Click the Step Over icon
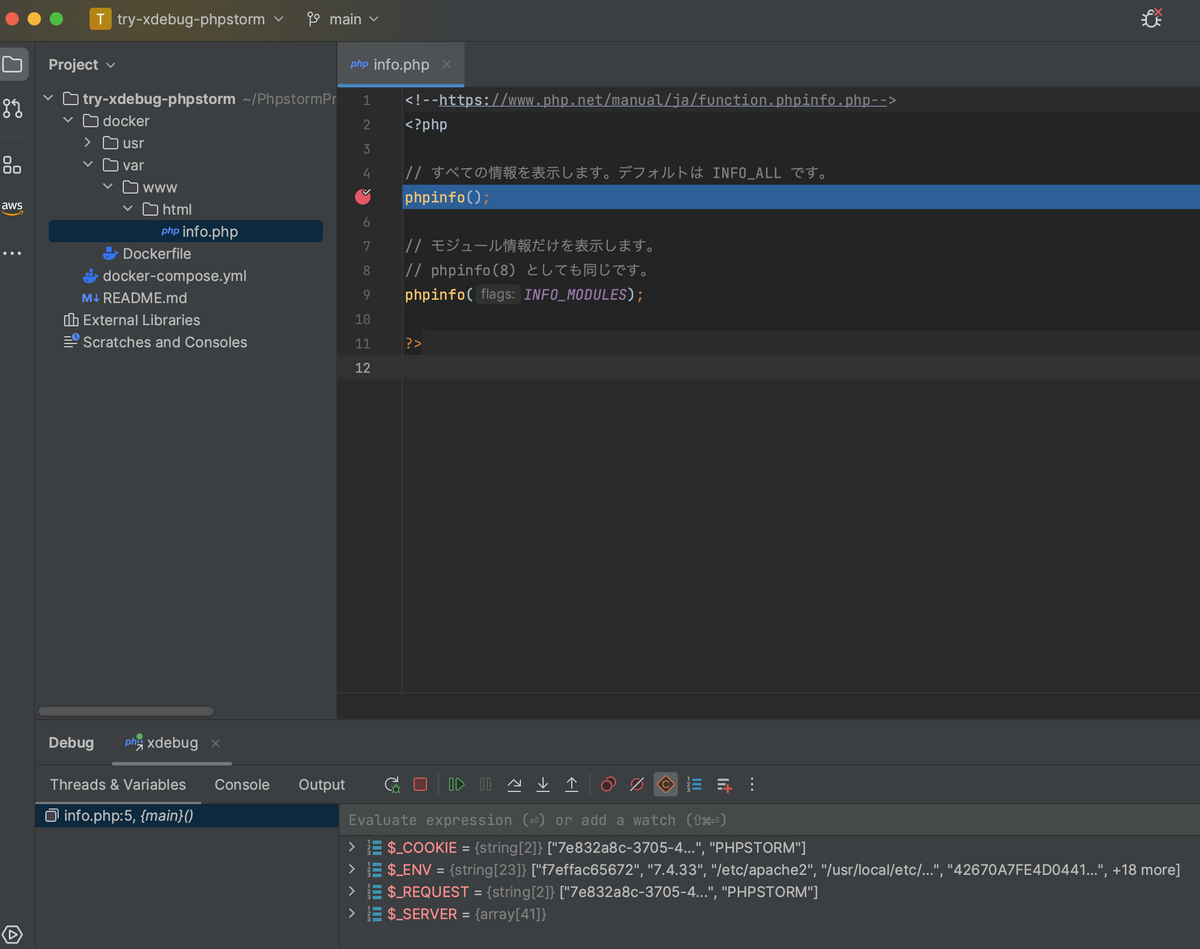Screen dimensions: 1200x949 pos(514,785)
